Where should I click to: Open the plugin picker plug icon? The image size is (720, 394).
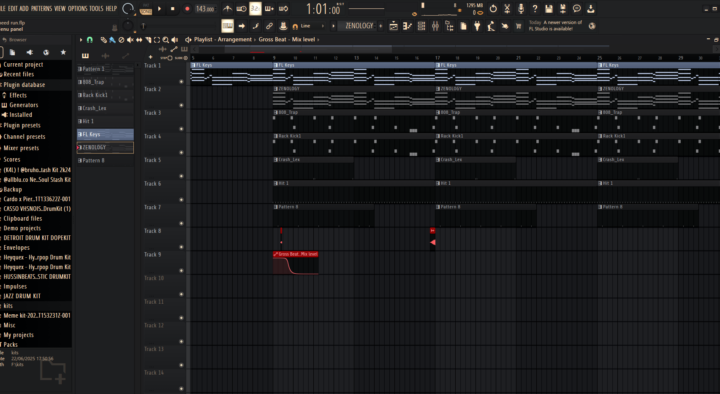[477, 26]
